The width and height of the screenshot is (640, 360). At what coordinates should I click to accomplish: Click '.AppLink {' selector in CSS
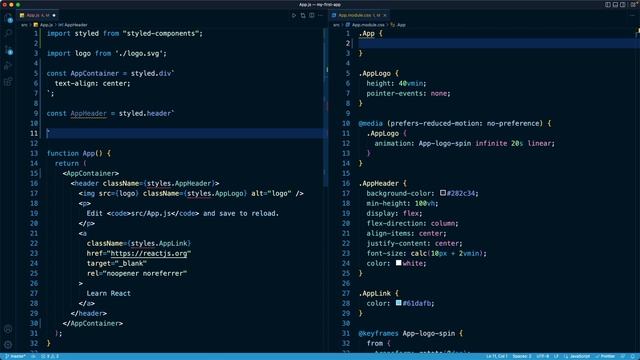[378, 293]
